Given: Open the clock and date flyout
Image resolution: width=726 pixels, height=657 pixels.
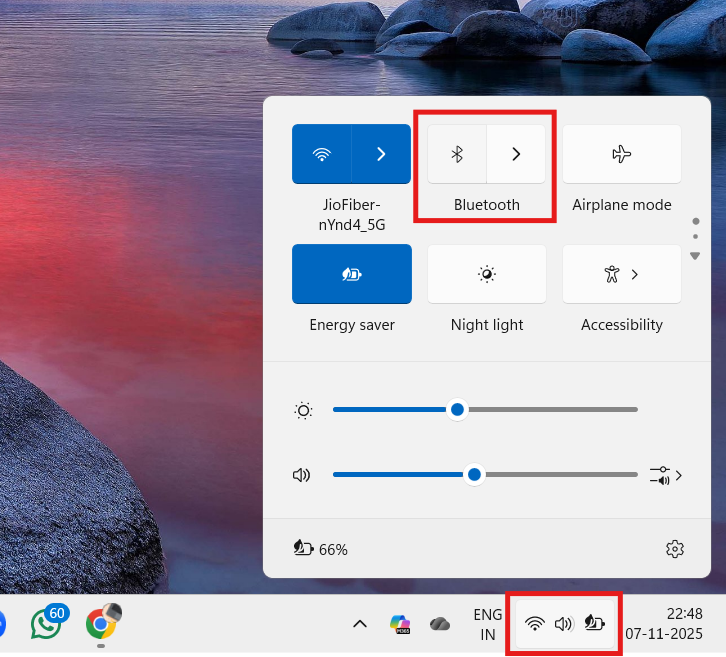Looking at the screenshot, I should pos(663,624).
